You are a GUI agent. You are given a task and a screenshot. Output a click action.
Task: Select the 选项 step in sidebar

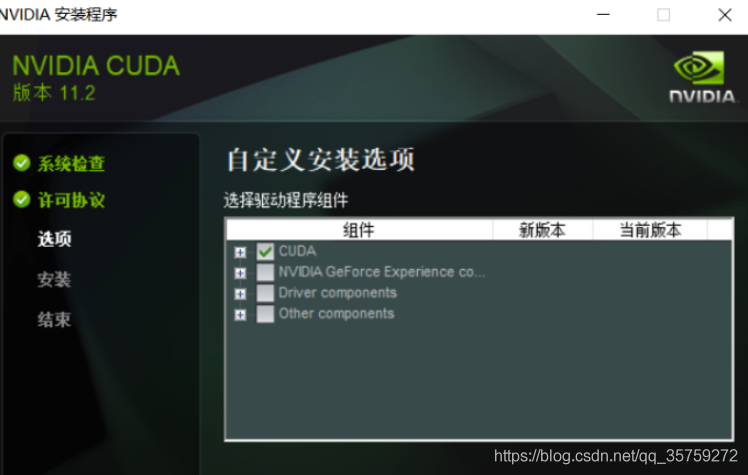tap(54, 240)
